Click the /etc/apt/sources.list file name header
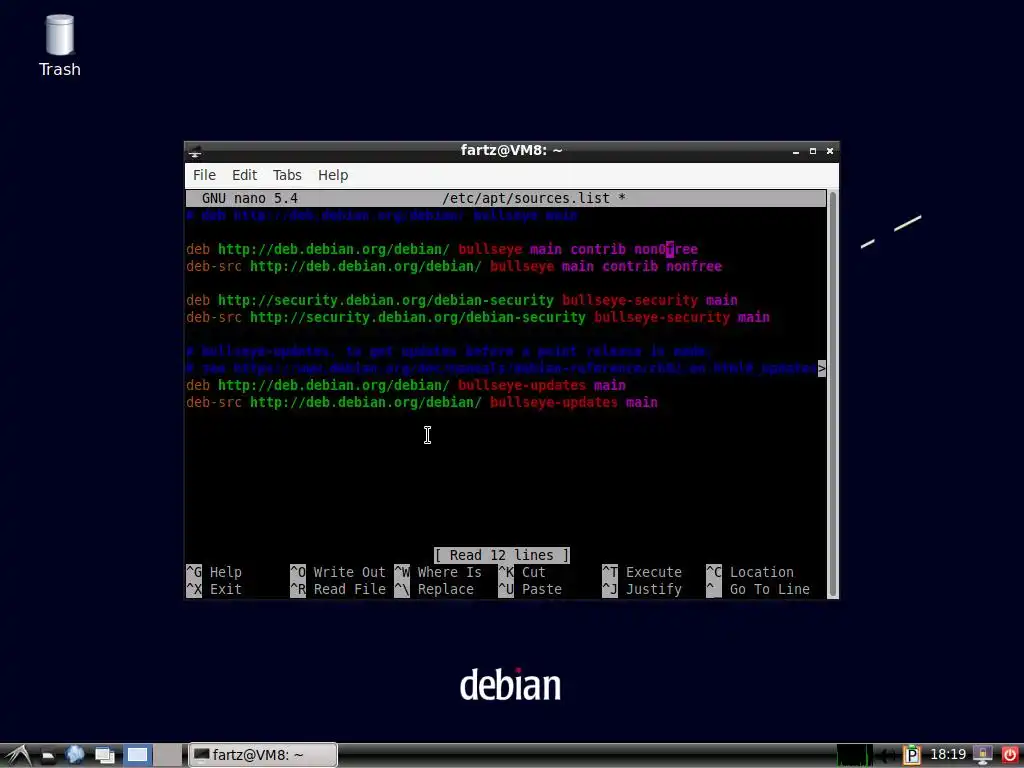The image size is (1024, 768). (x=526, y=199)
